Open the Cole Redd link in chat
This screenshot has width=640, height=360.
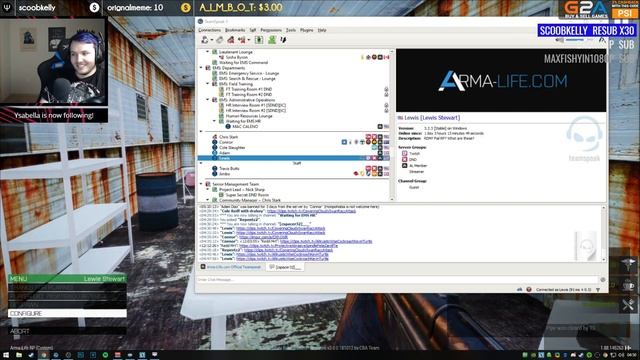pyautogui.click(x=311, y=211)
